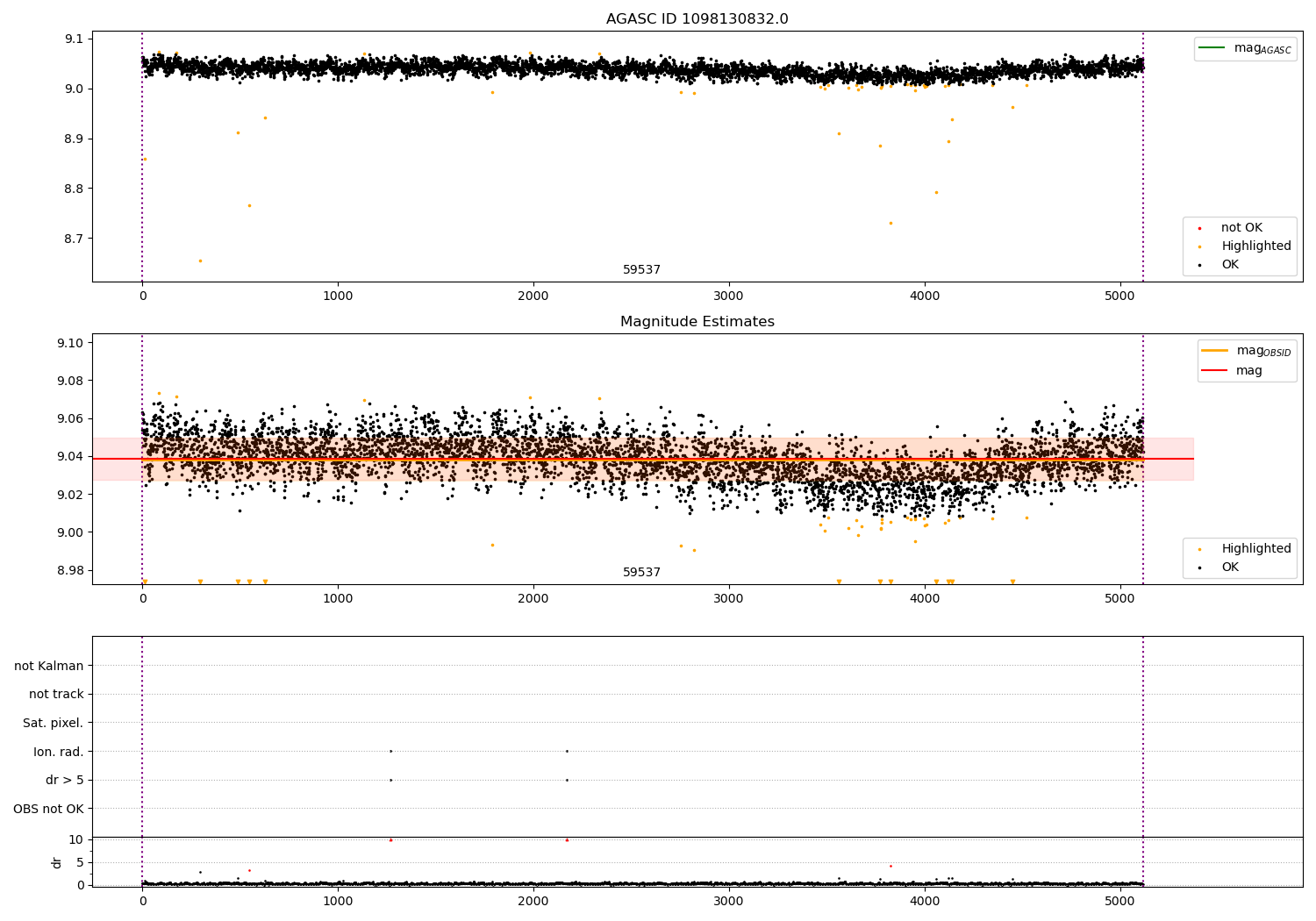Click the 'AGASC ID 1098130832.0' plot title
Screen dimensions: 1316x921
[697, 19]
